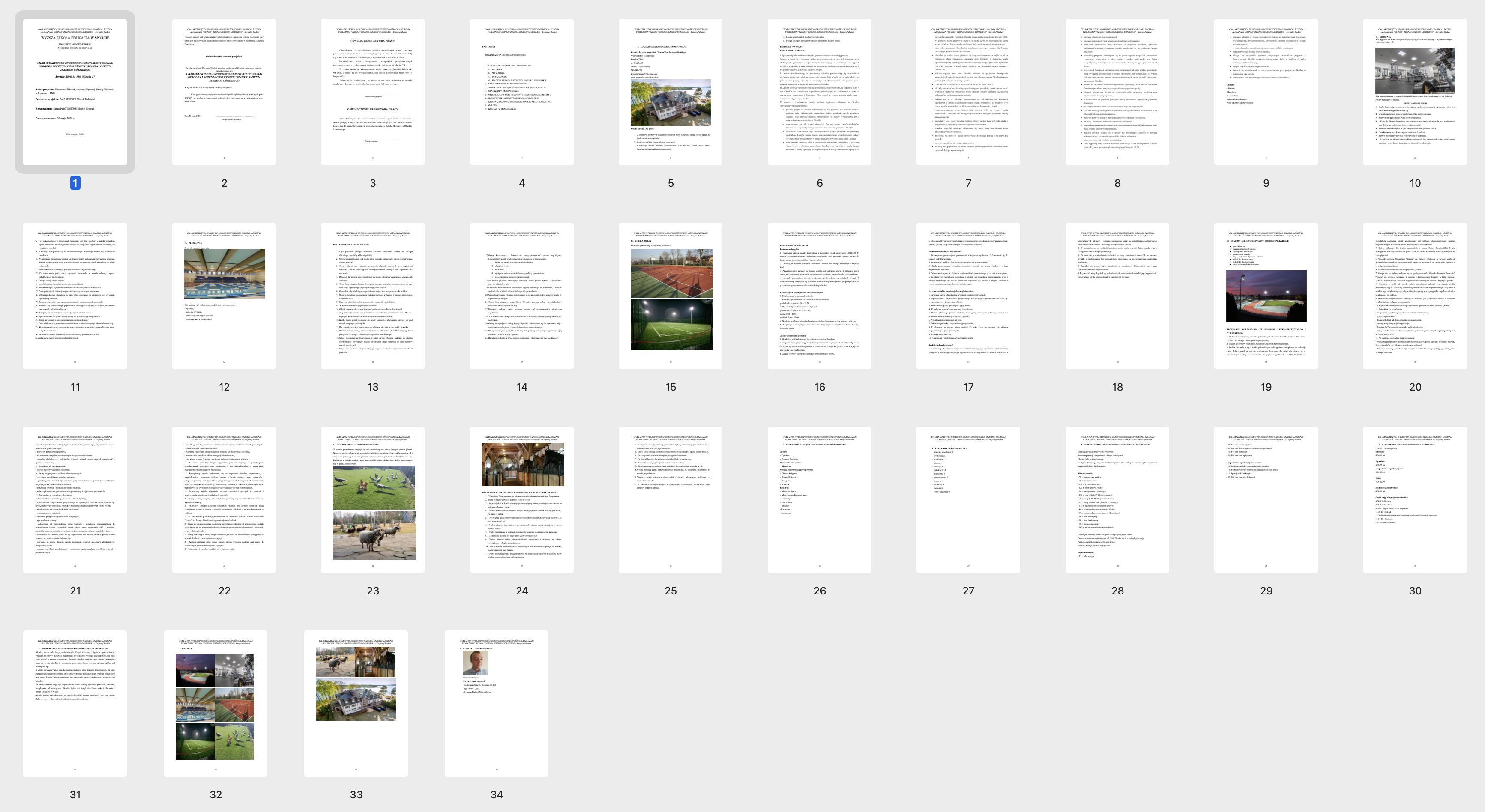Open page 34 contact portrait thumbnail
The image size is (1485, 812).
[x=496, y=703]
